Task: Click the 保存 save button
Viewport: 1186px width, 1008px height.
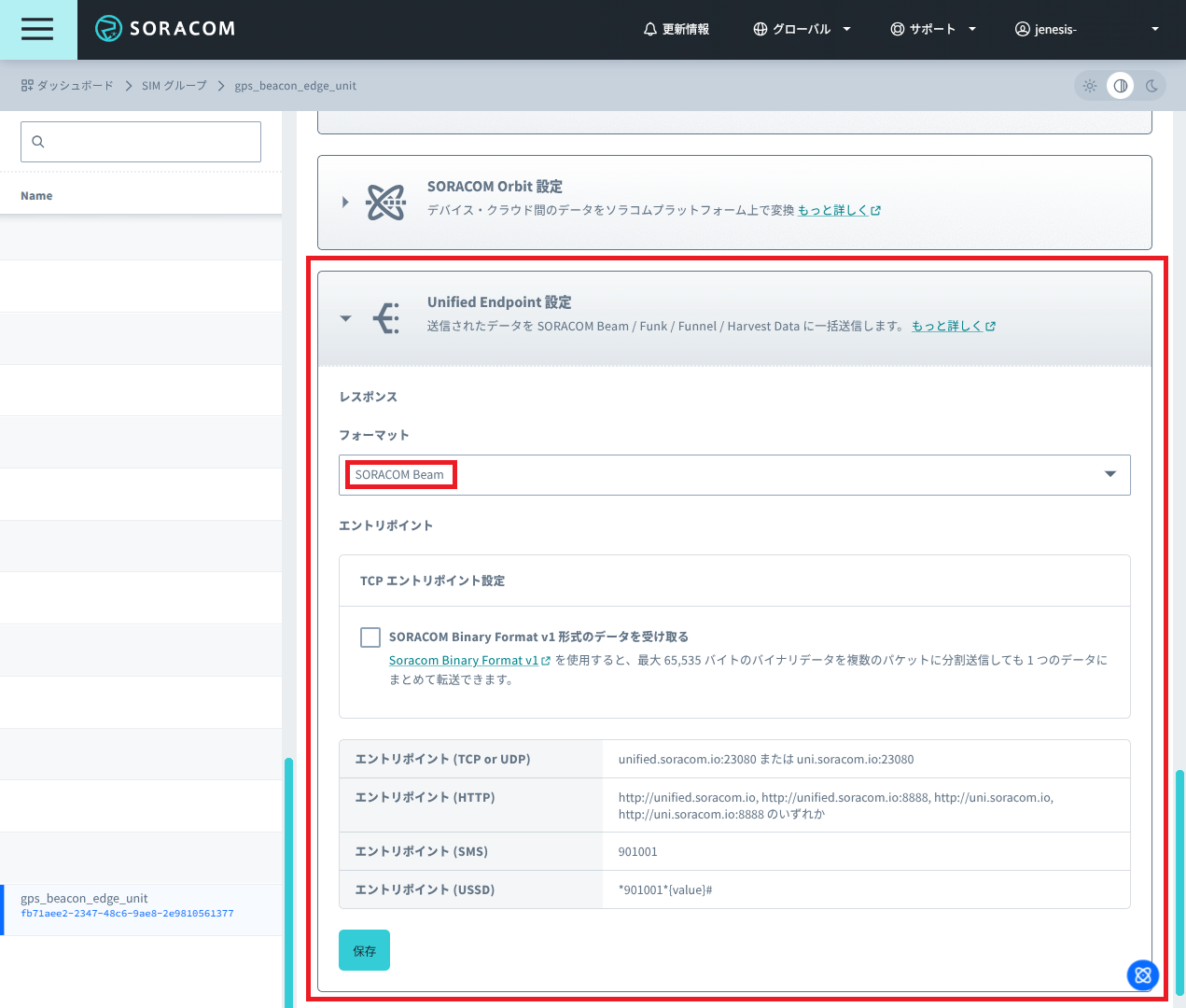Action: (364, 950)
